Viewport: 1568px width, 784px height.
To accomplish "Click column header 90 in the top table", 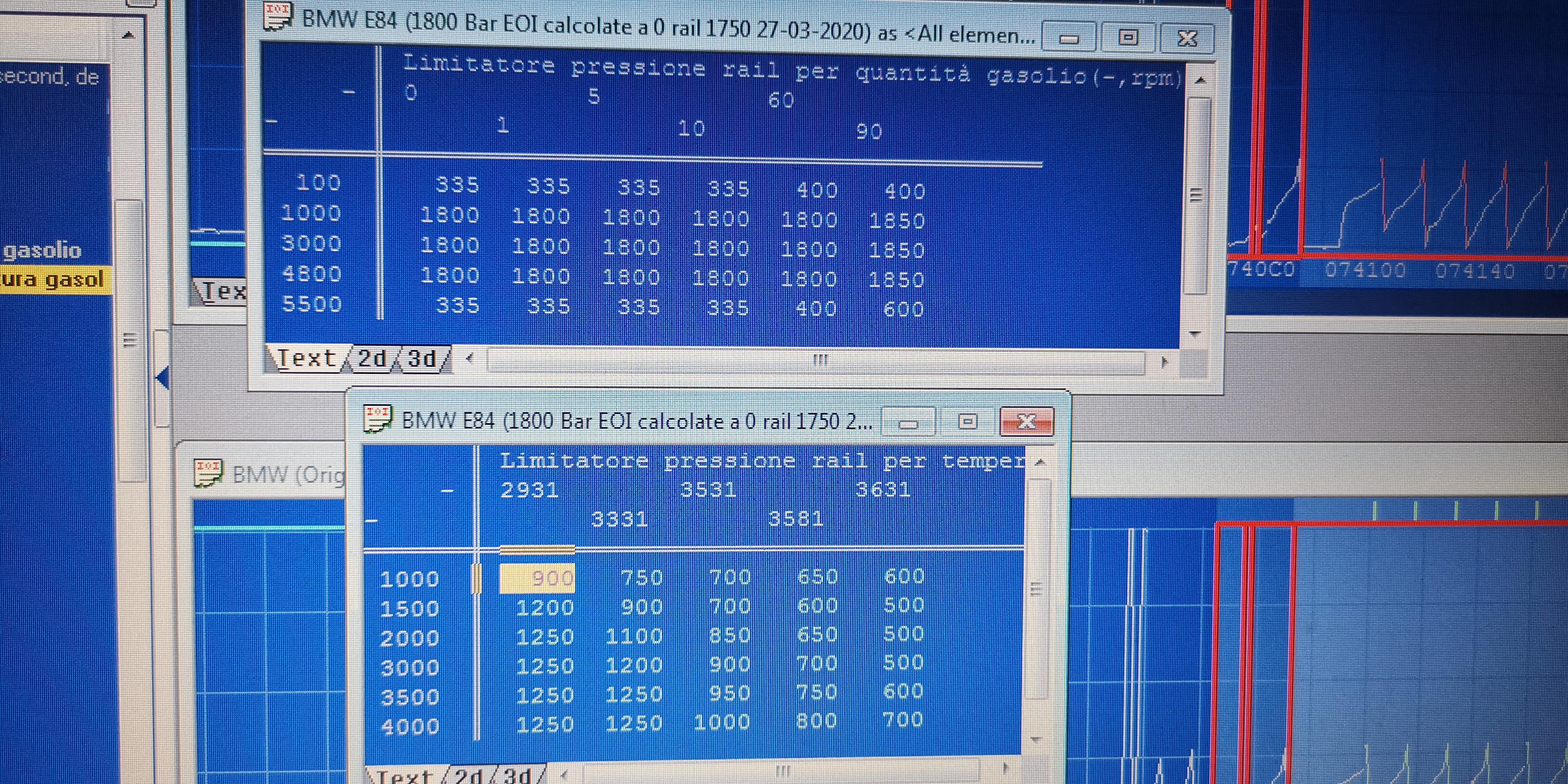I will (869, 132).
